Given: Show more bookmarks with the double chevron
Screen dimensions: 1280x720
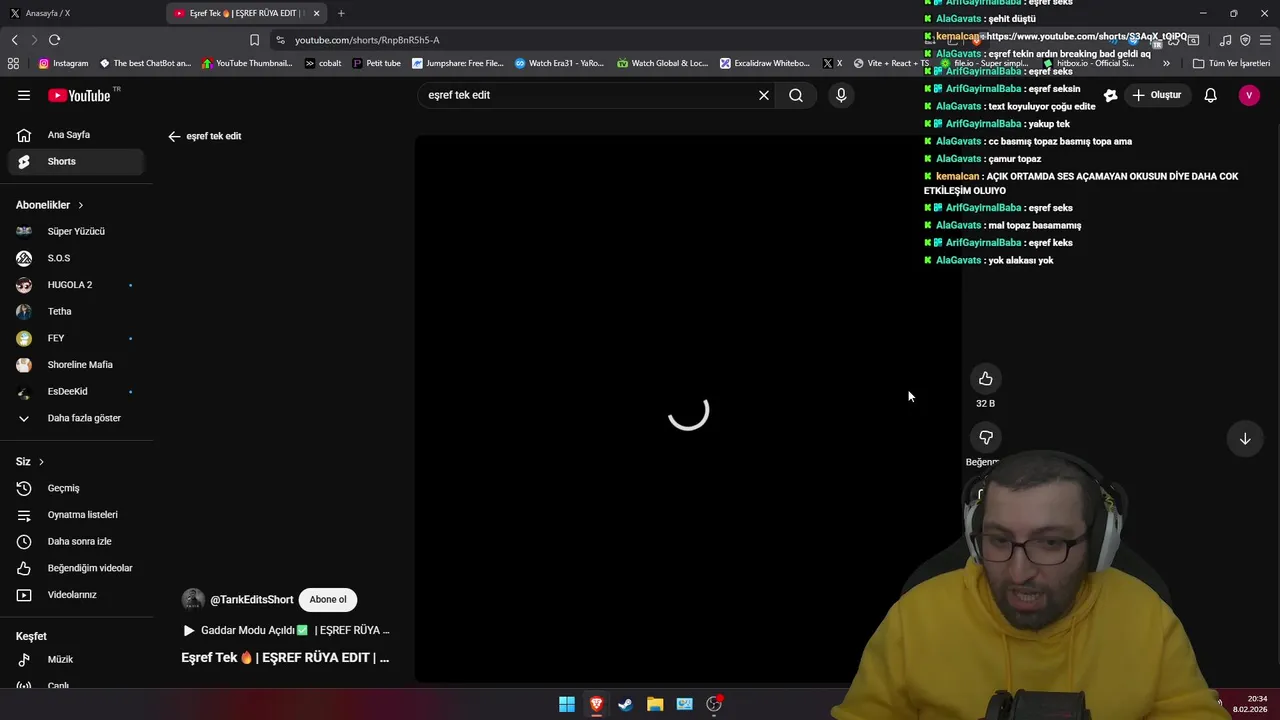Looking at the screenshot, I should 1166,63.
